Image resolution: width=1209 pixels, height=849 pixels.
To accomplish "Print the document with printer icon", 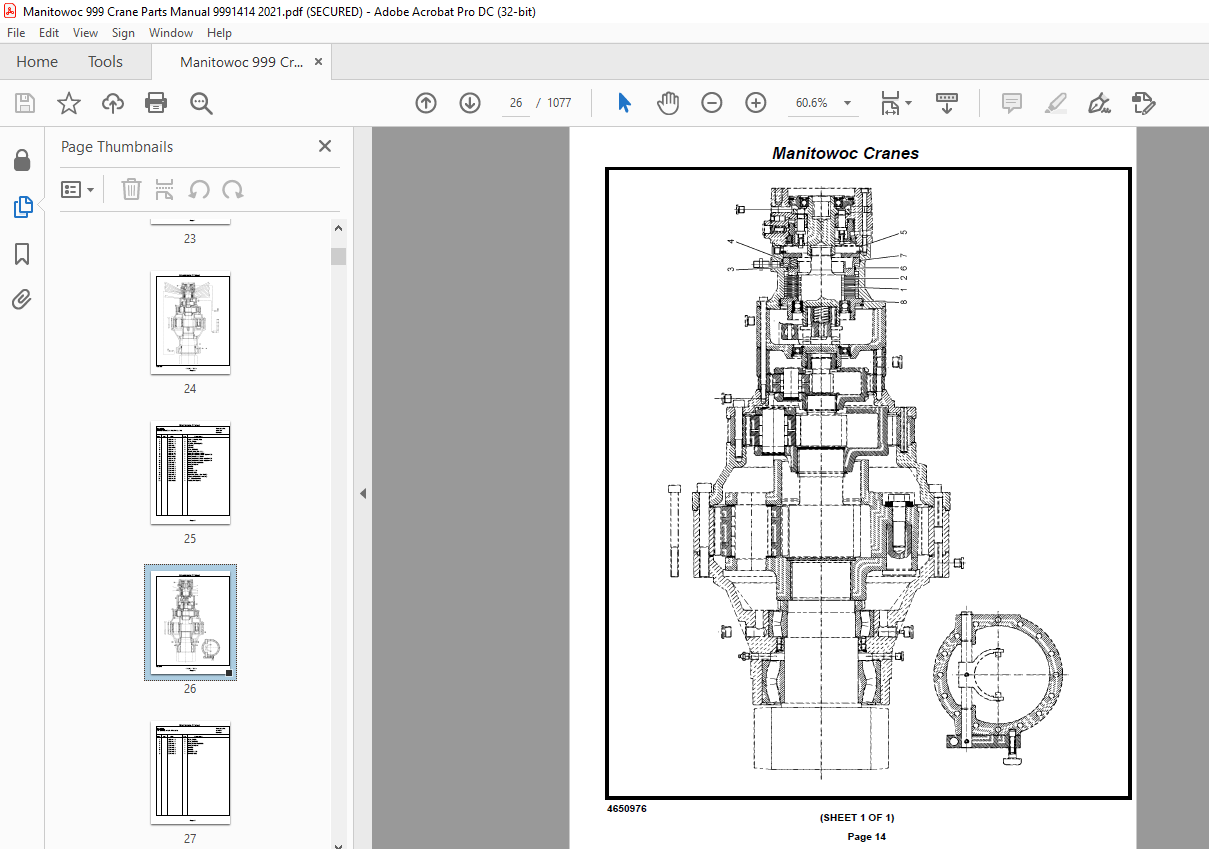I will coord(156,103).
